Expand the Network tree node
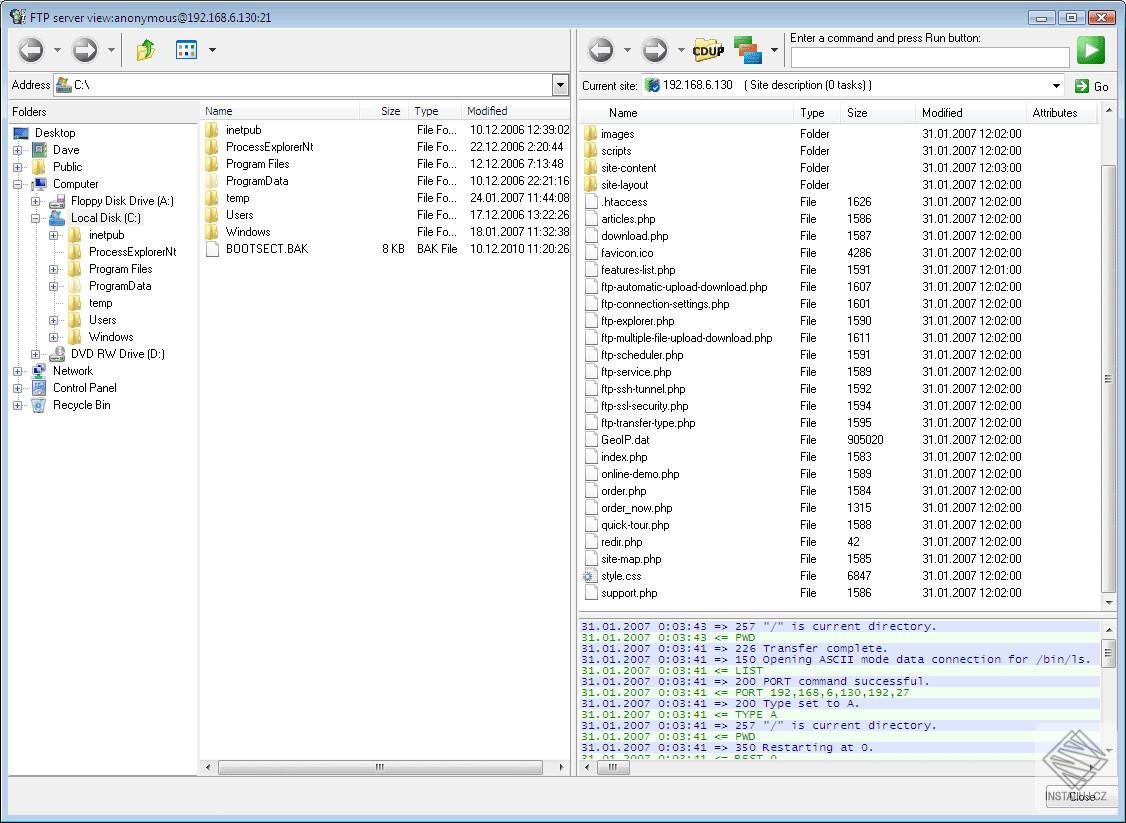The image size is (1126, 823). coord(18,371)
